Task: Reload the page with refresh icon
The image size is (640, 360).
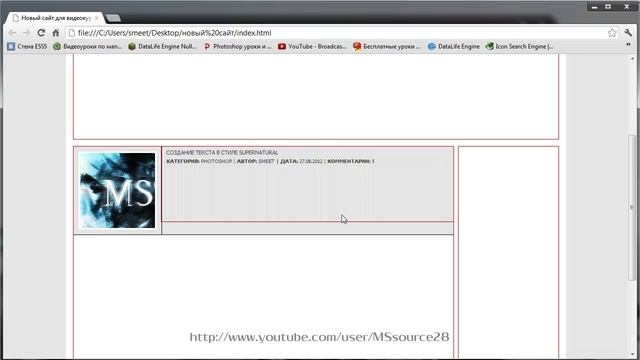Action: [41, 33]
